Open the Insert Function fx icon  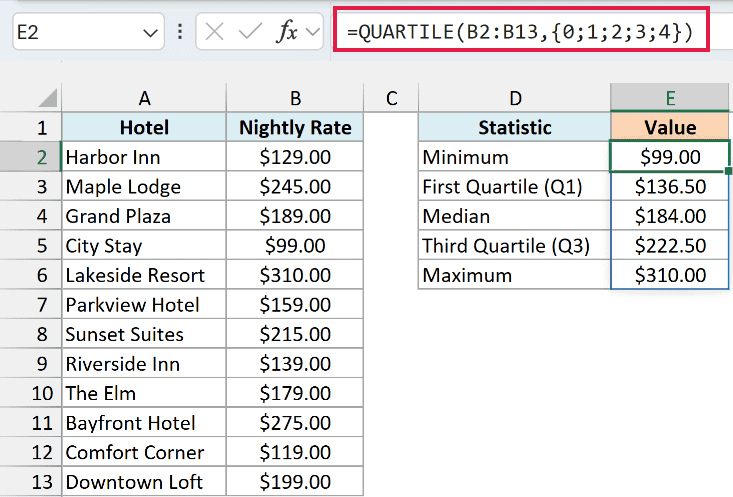coord(287,32)
